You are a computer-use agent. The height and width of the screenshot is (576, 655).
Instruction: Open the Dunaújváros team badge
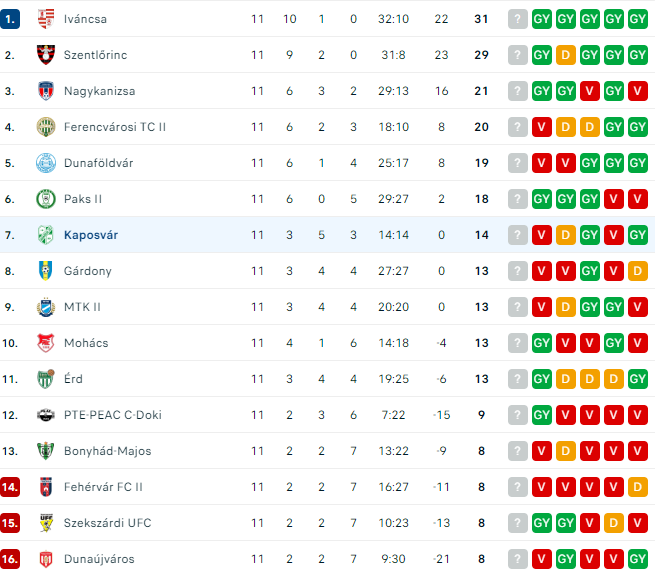(x=46, y=559)
